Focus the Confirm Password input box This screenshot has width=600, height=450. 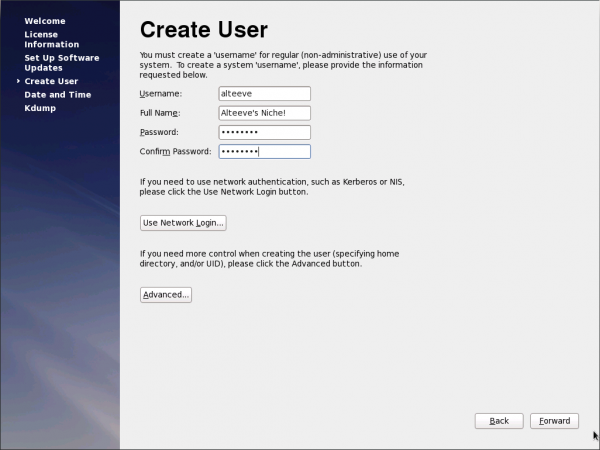264,151
